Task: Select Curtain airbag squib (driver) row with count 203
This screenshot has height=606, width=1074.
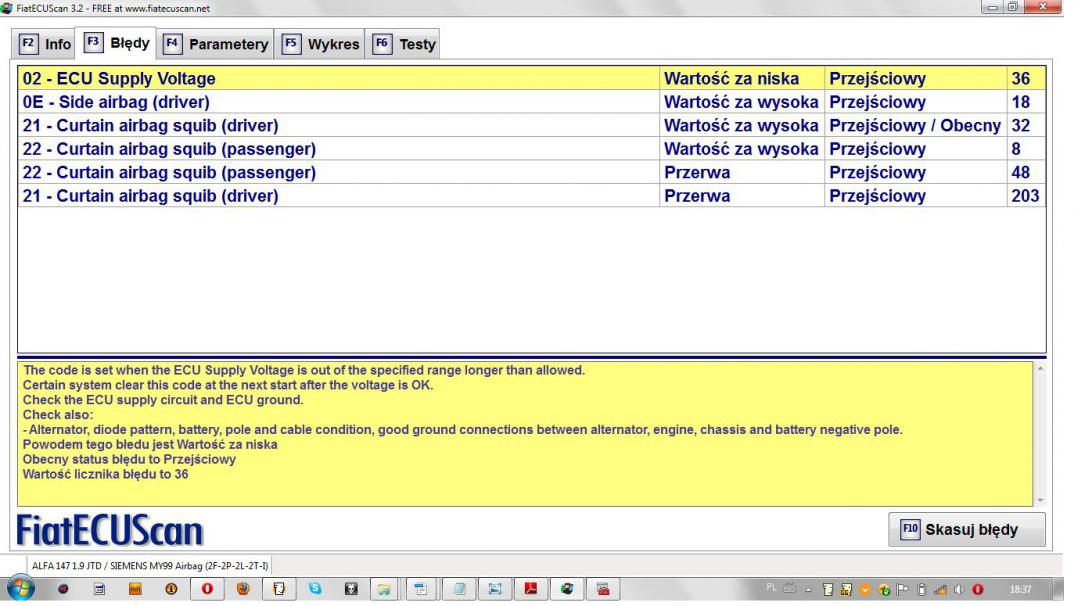Action: (532, 195)
